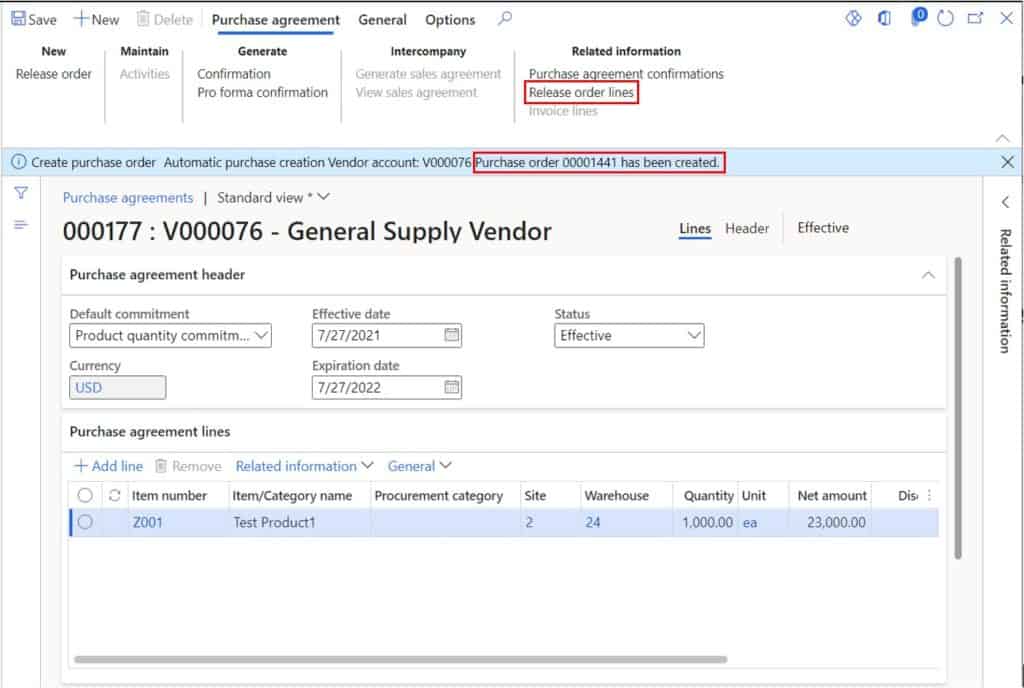Save the purchase agreement
This screenshot has height=688, width=1024.
pos(33,18)
